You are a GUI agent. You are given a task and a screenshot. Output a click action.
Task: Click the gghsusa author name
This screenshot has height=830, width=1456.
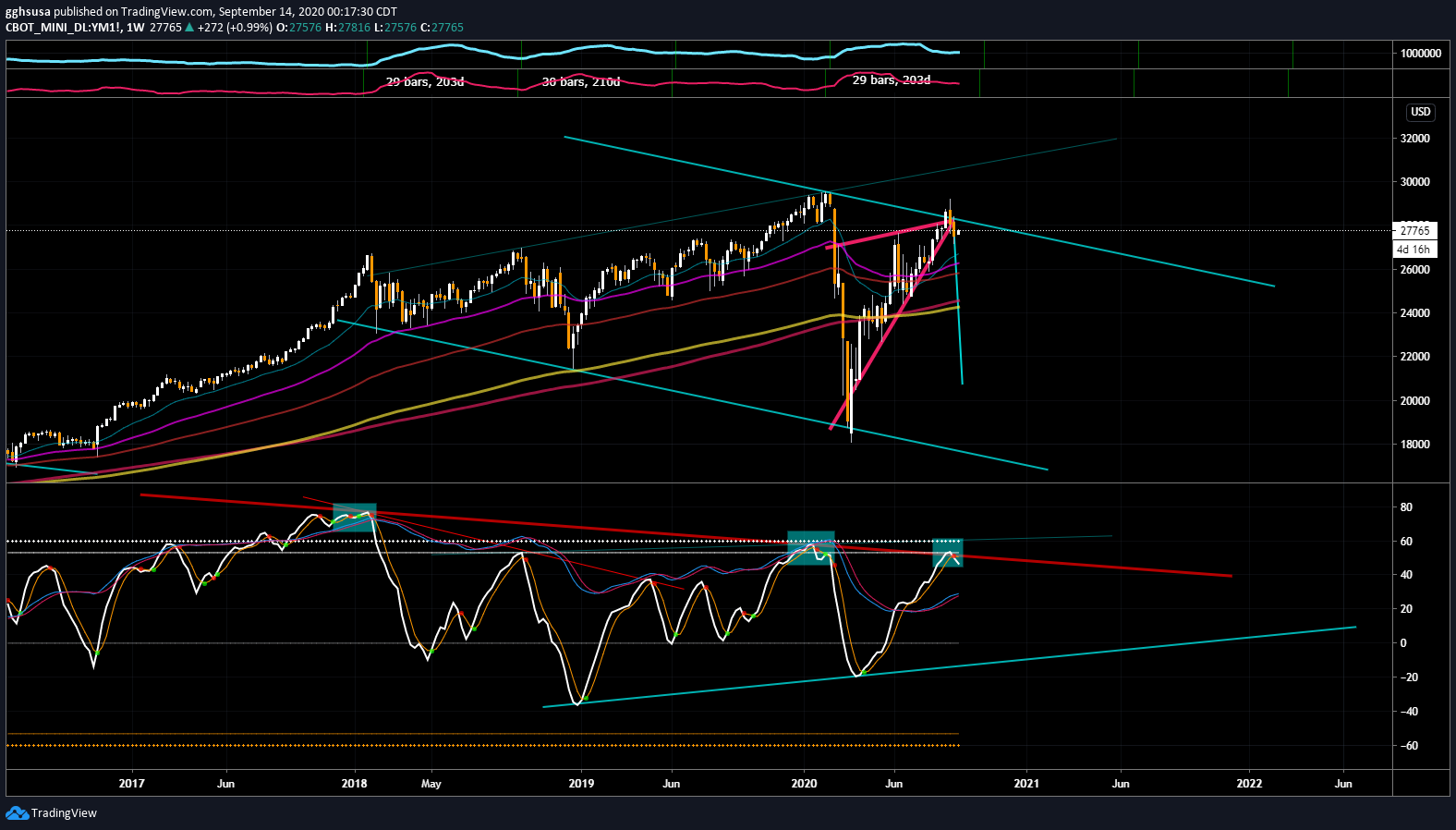pos(28,12)
